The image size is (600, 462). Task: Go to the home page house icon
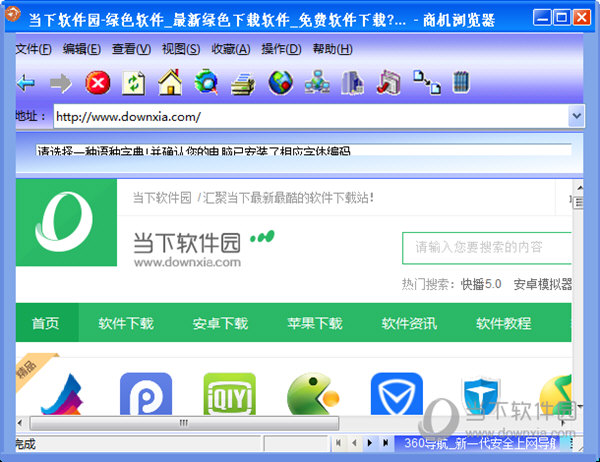(170, 82)
